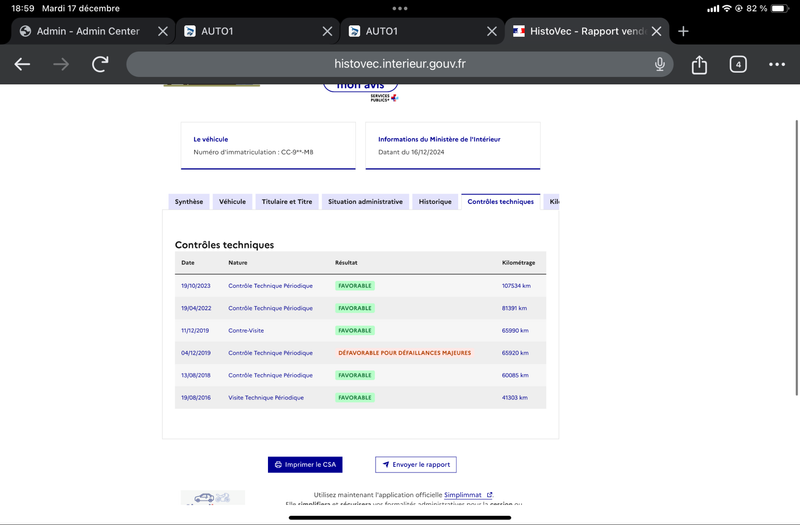Click DÉFAVORABLE POUR DÉFAILLANCES MAJEURES badge
This screenshot has width=800, height=525.
405,353
